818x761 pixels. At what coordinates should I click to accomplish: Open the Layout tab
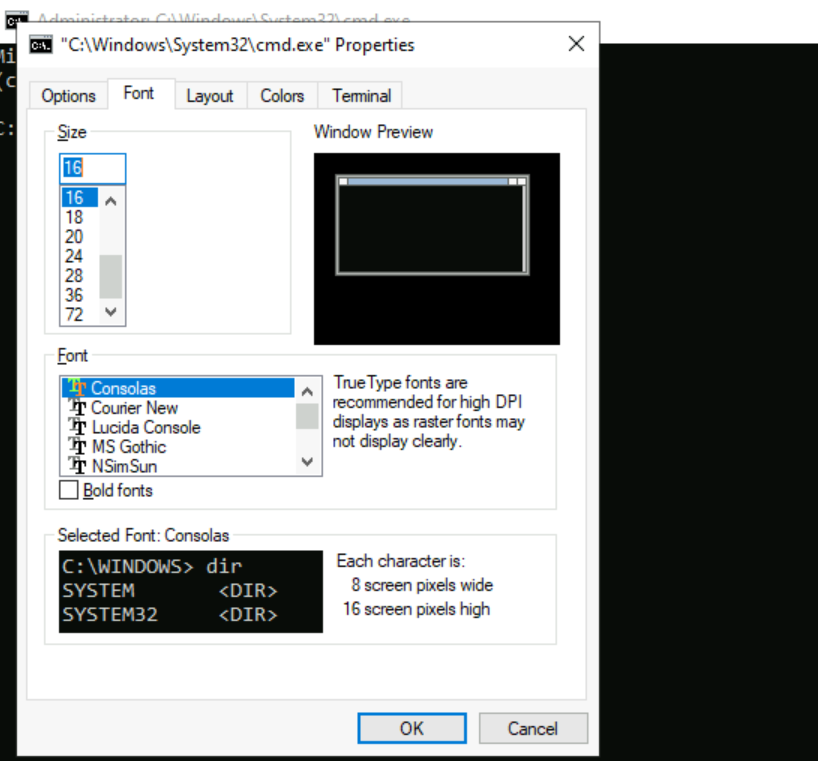(210, 95)
